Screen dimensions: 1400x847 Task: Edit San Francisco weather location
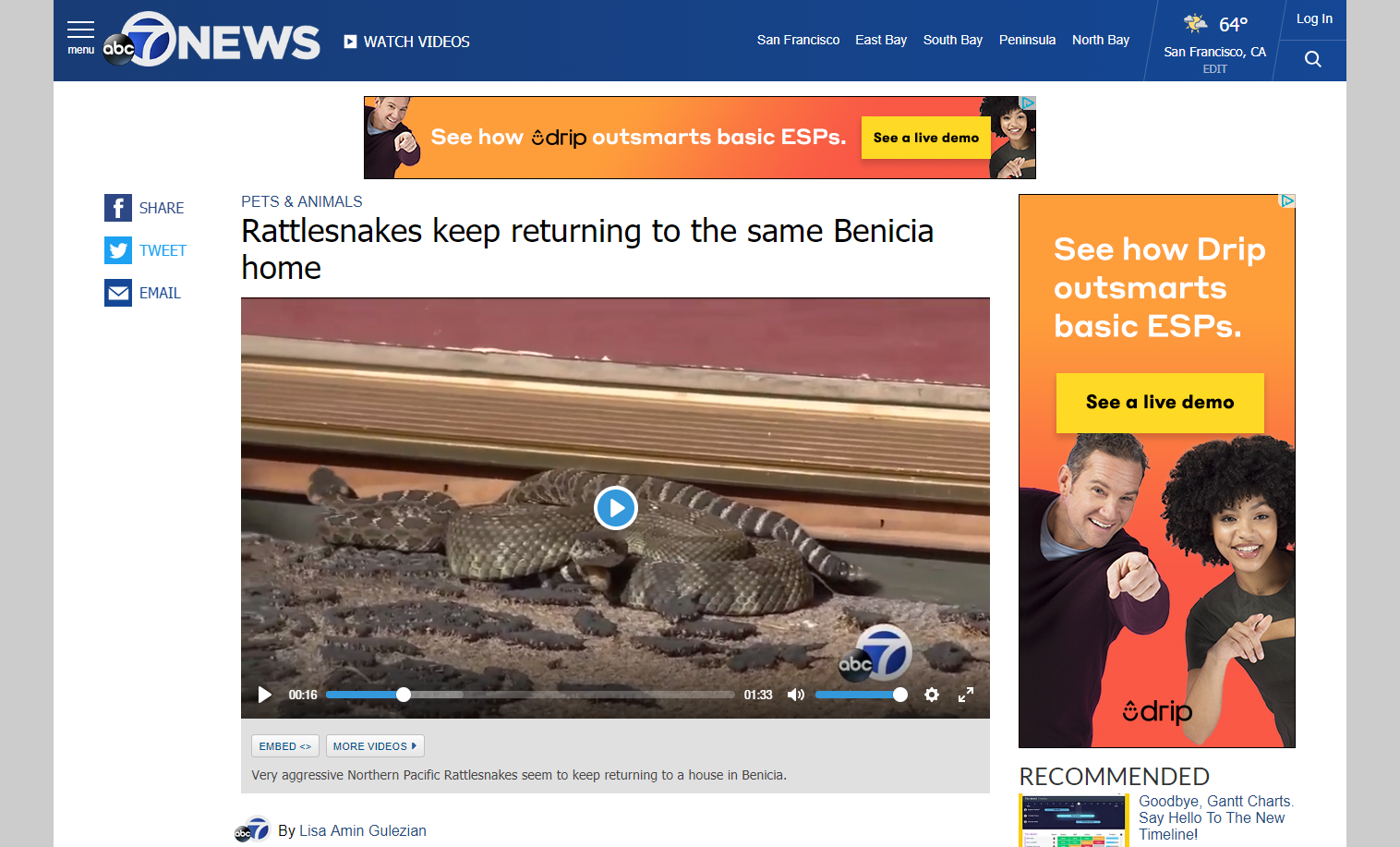(1214, 69)
